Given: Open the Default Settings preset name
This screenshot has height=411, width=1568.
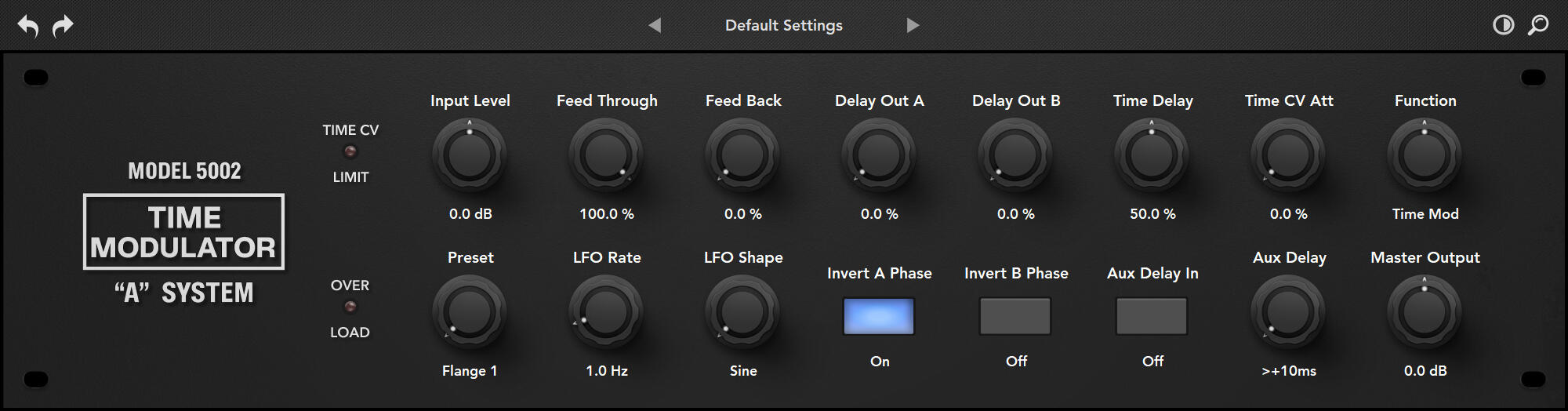Looking at the screenshot, I should click(x=783, y=25).
